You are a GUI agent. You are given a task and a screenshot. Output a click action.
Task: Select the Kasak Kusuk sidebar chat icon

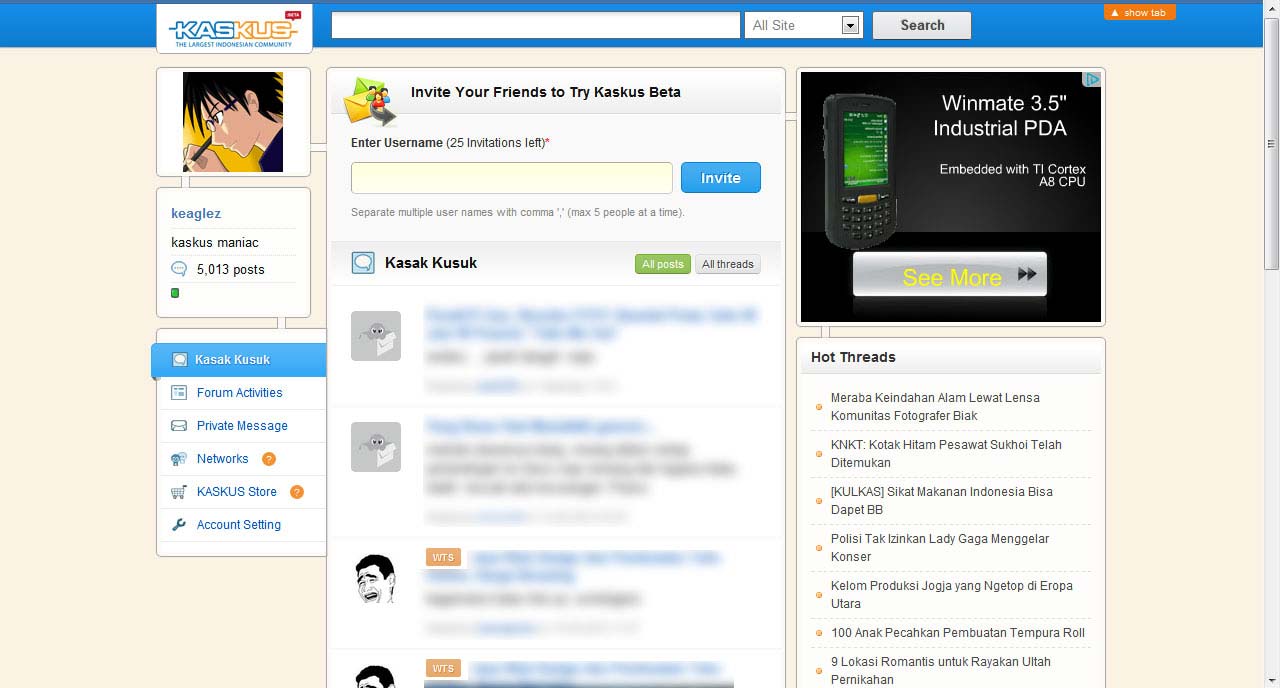click(x=179, y=360)
